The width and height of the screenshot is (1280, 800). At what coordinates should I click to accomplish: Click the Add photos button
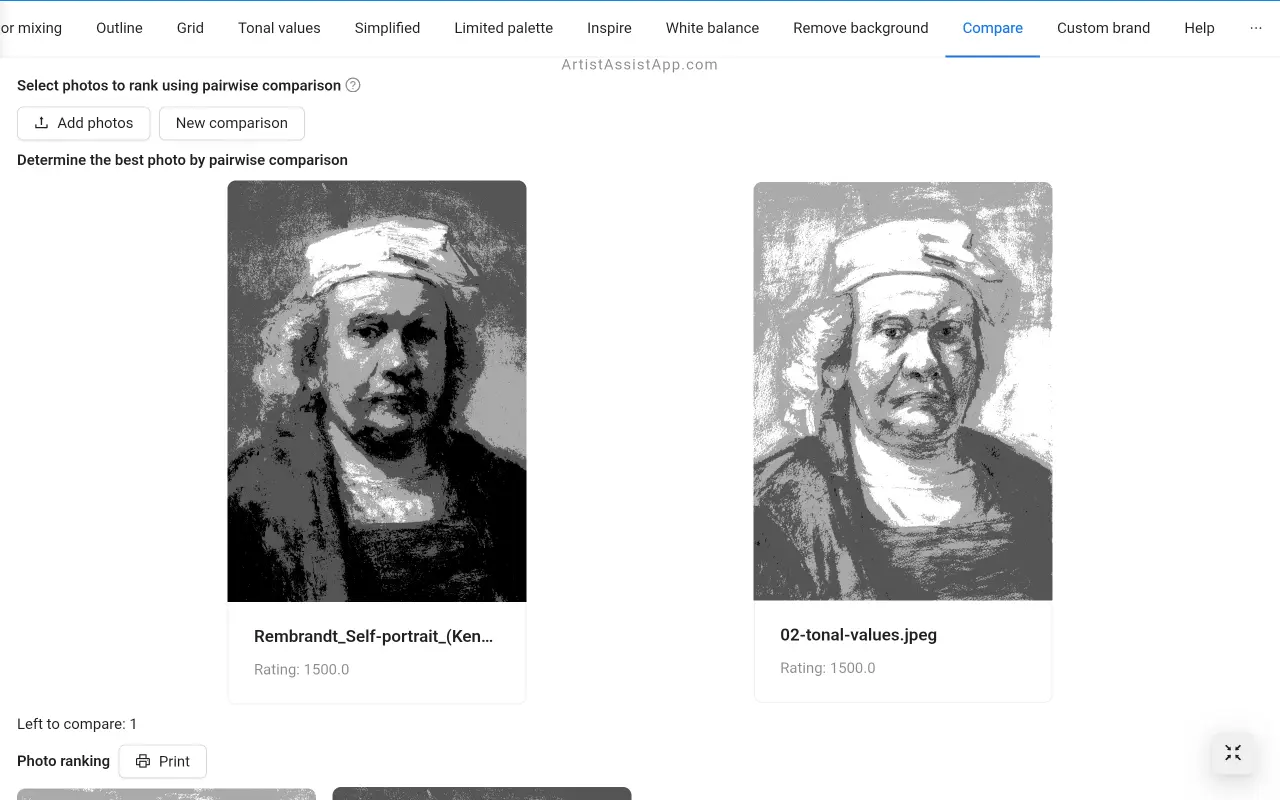83,123
